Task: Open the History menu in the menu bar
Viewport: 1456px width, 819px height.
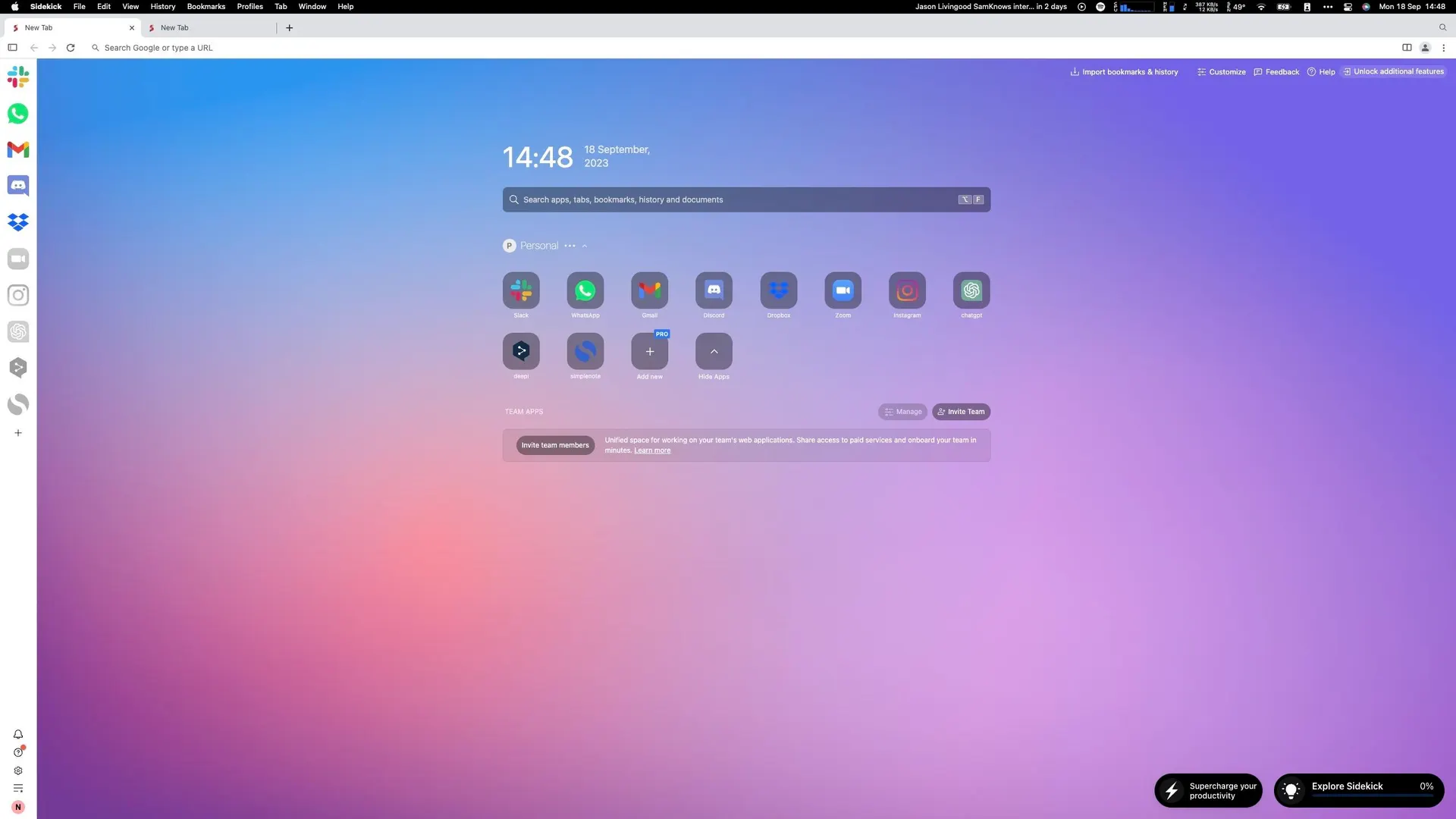Action: click(x=162, y=6)
